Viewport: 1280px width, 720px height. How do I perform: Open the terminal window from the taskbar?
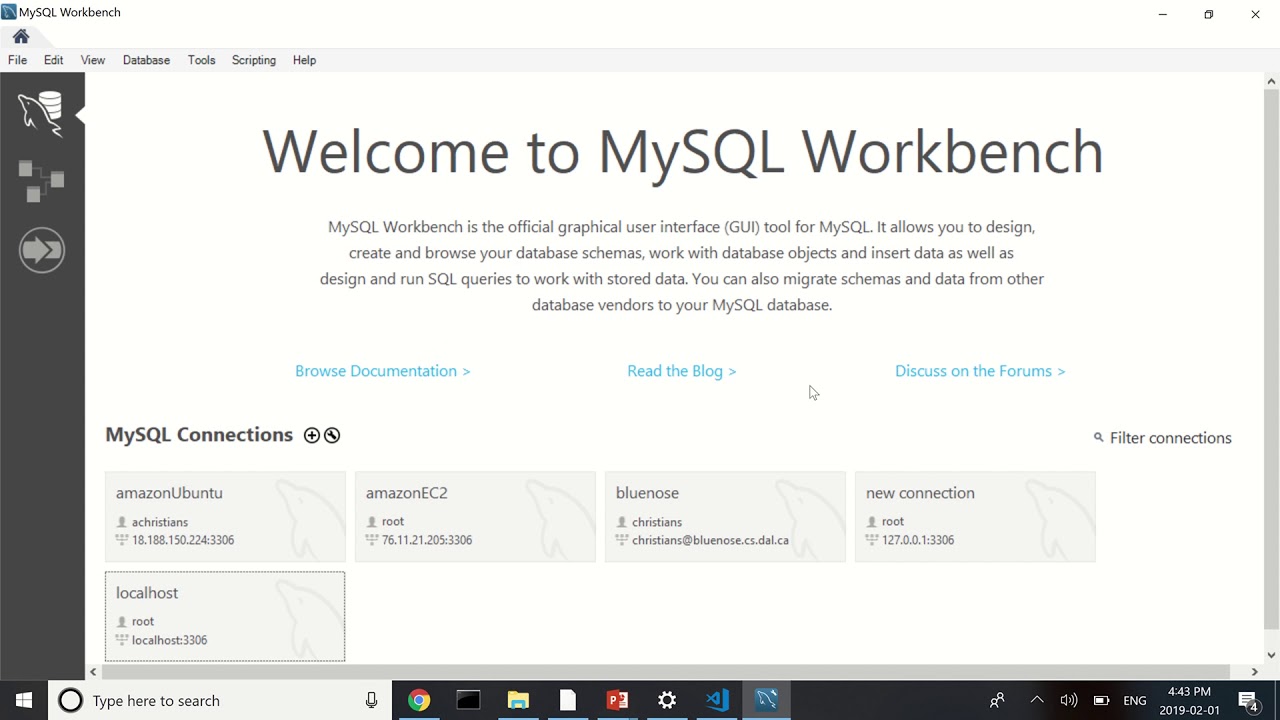(468, 700)
